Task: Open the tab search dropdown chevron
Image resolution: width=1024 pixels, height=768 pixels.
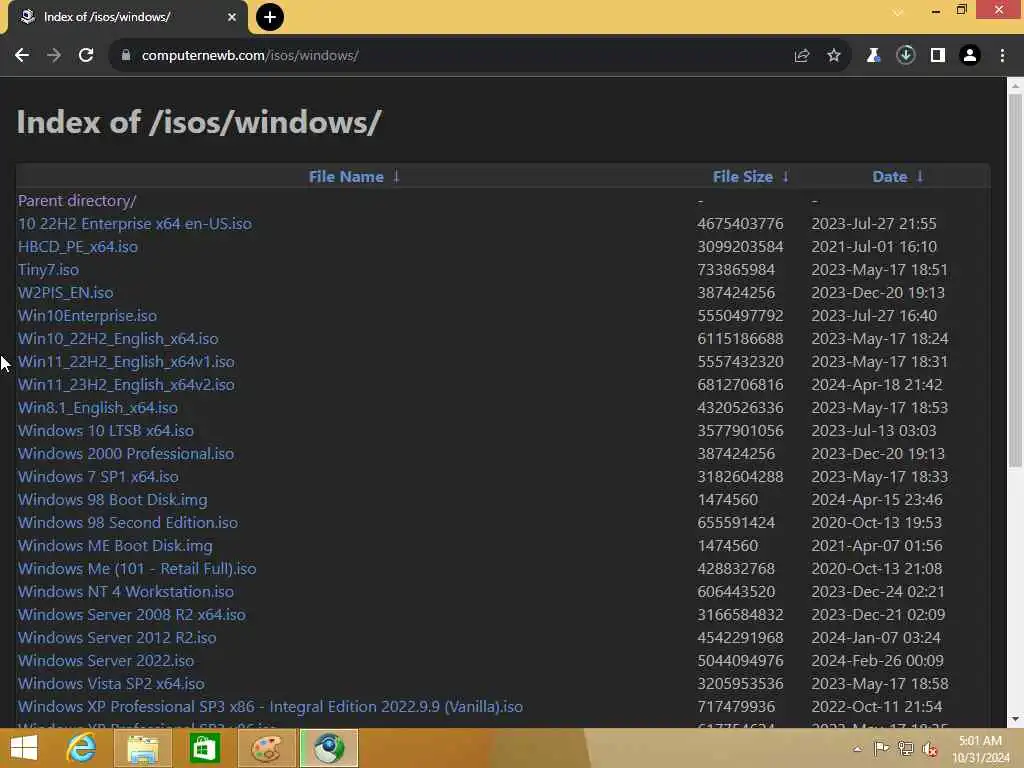Action: [x=898, y=12]
